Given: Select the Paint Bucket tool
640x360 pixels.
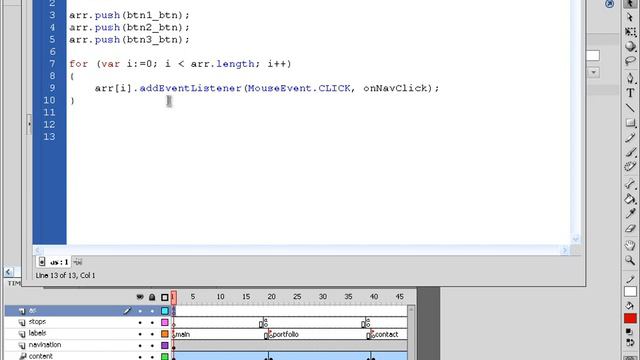Looking at the screenshot, I should 630,199.
